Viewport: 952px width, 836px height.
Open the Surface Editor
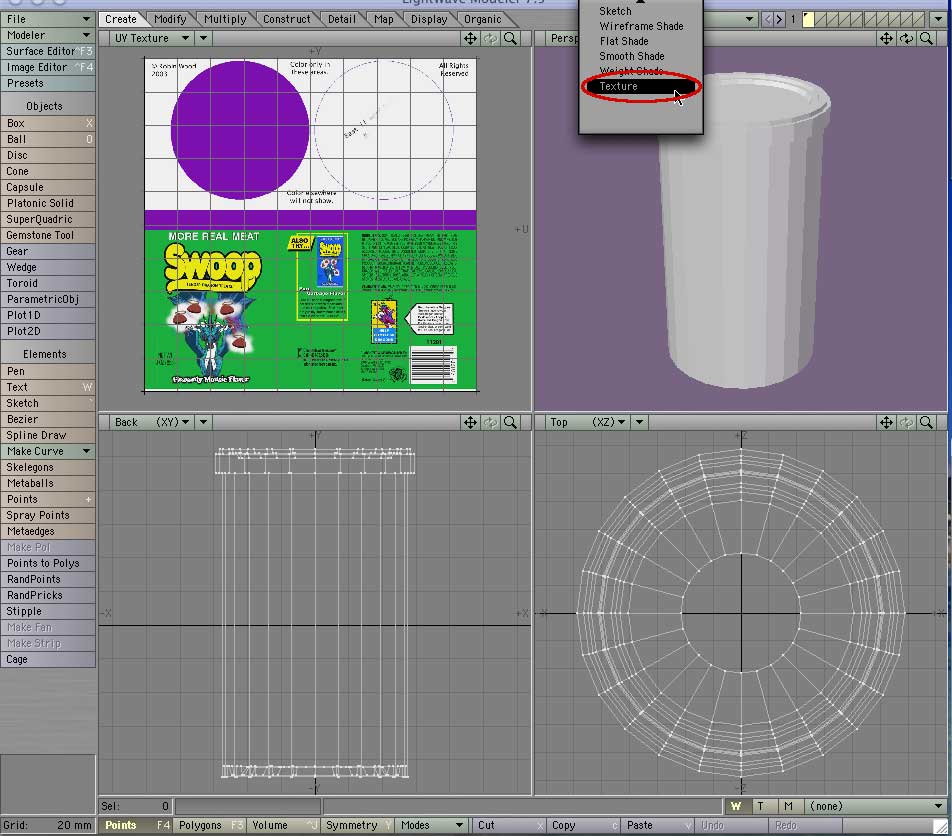click(x=48, y=52)
